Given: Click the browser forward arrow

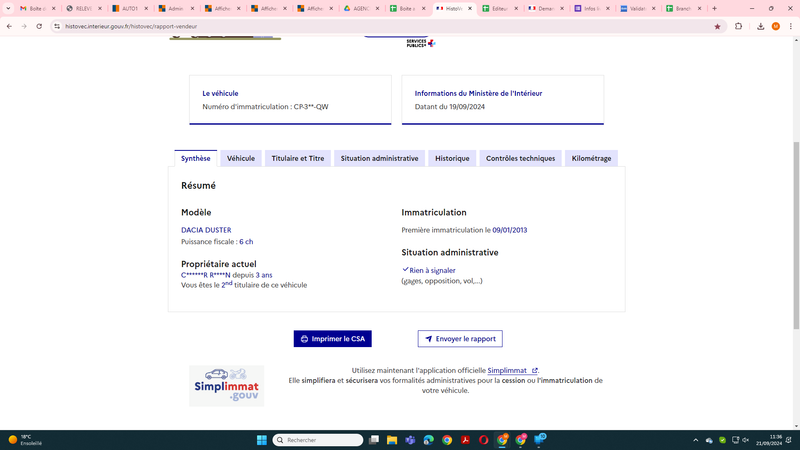Looking at the screenshot, I should [x=24, y=27].
